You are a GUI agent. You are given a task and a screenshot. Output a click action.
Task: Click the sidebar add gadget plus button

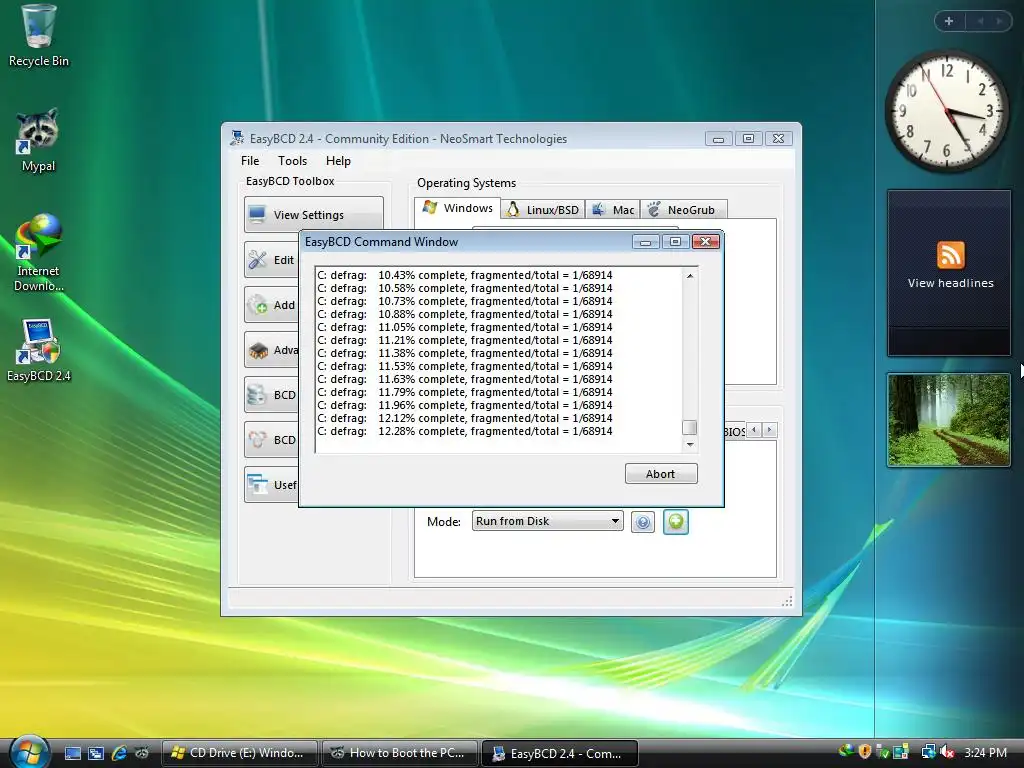[949, 21]
